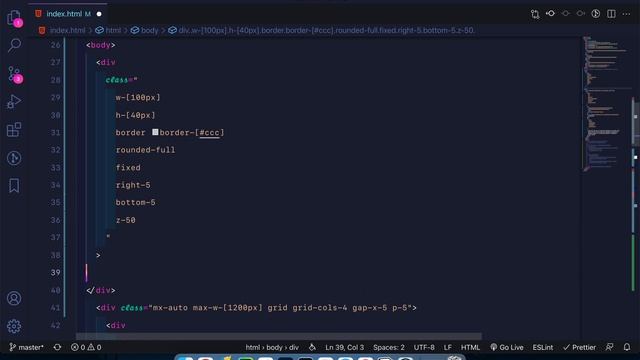The image size is (640, 360).
Task: Click the go to commit icon in toolbar
Action: coord(550,13)
